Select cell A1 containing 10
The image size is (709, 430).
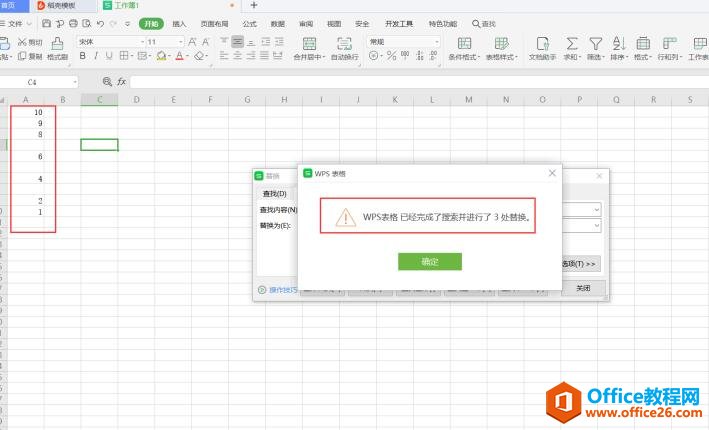point(25,112)
